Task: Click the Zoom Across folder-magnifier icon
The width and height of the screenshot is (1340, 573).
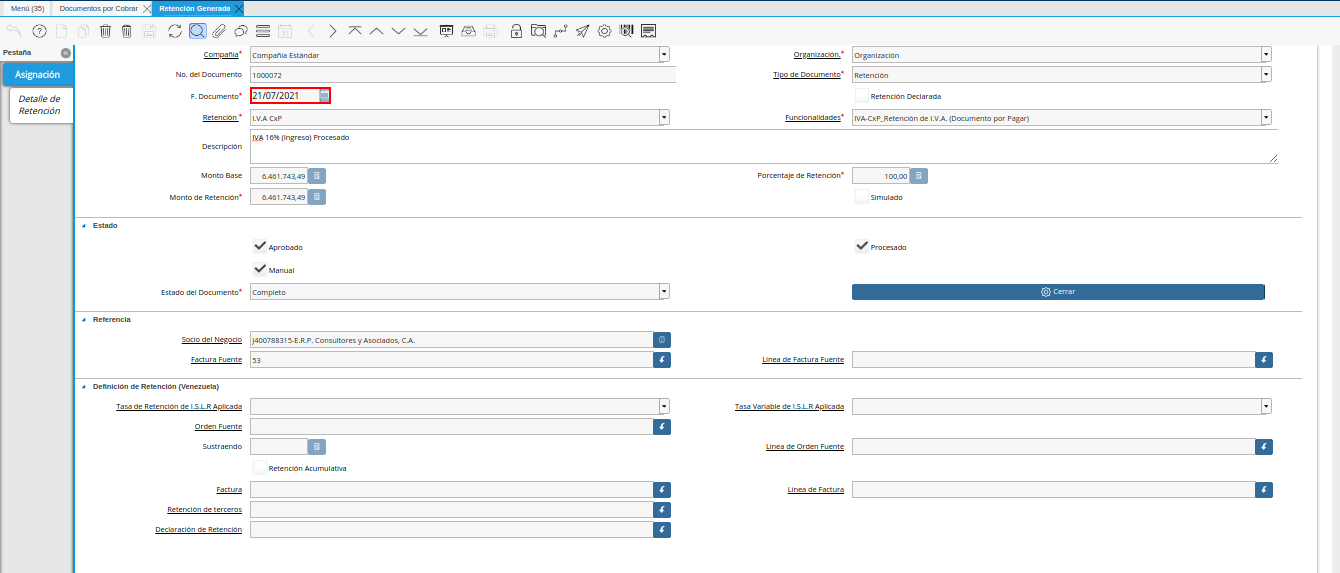Action: 538,31
